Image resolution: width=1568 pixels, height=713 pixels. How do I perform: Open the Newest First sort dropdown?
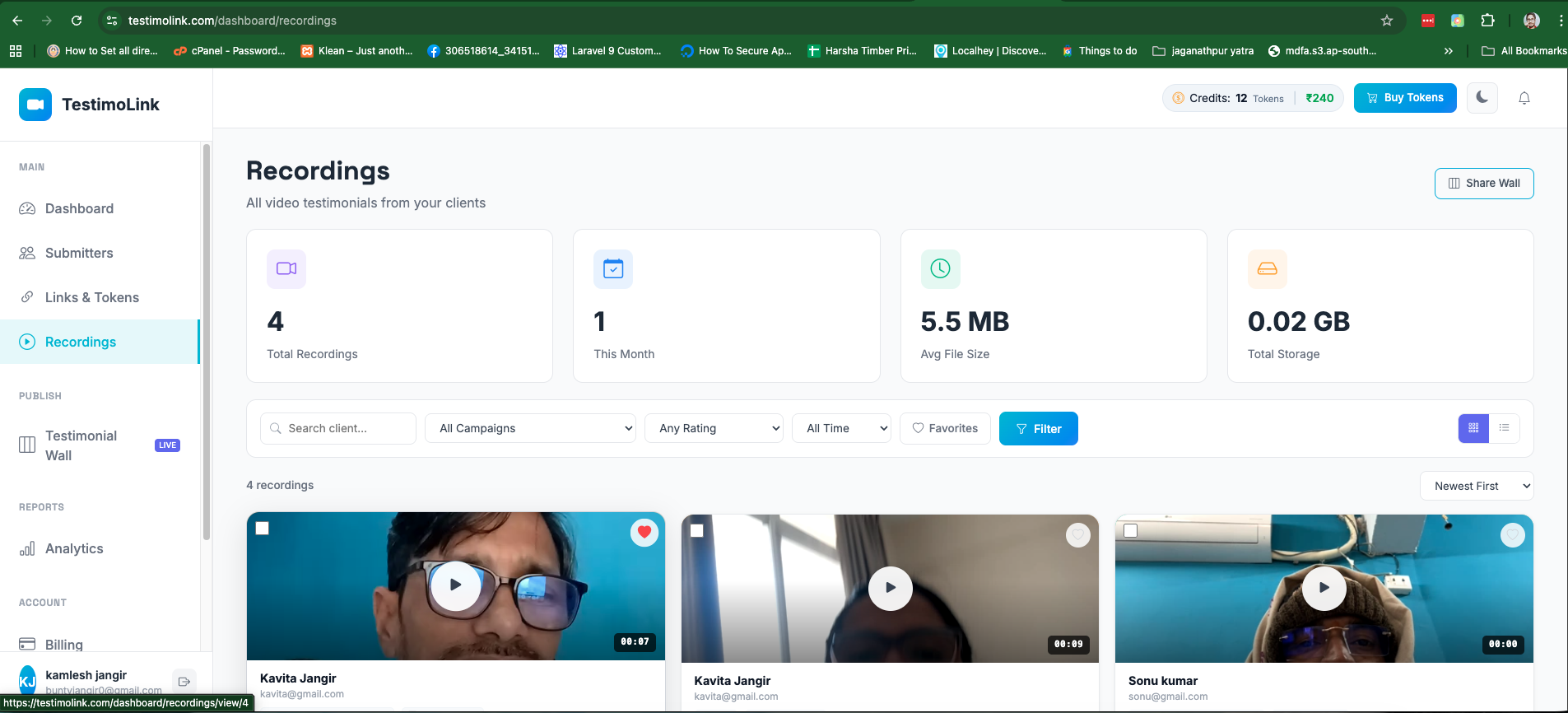(1477, 486)
